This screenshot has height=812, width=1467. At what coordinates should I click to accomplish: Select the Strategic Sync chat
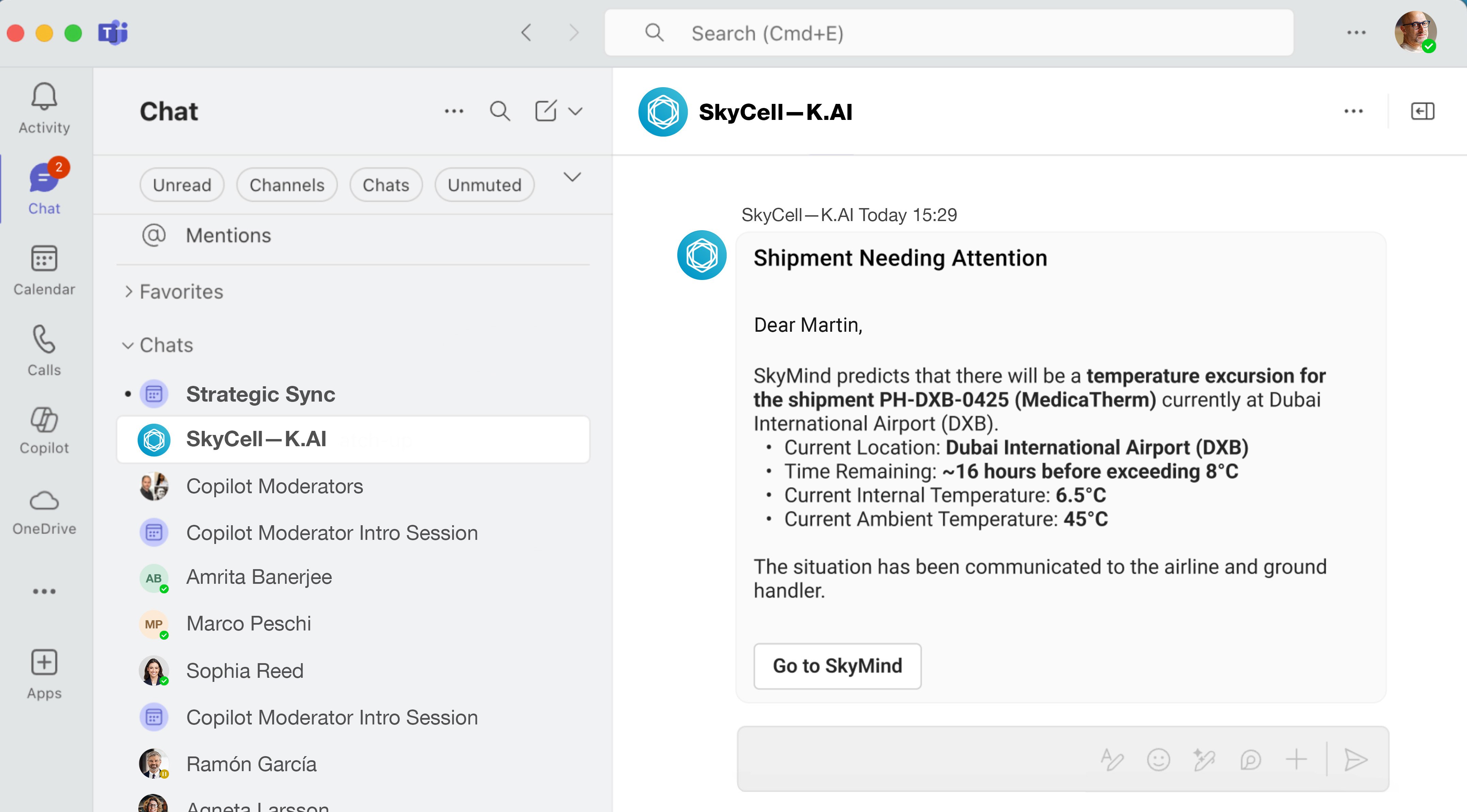260,394
